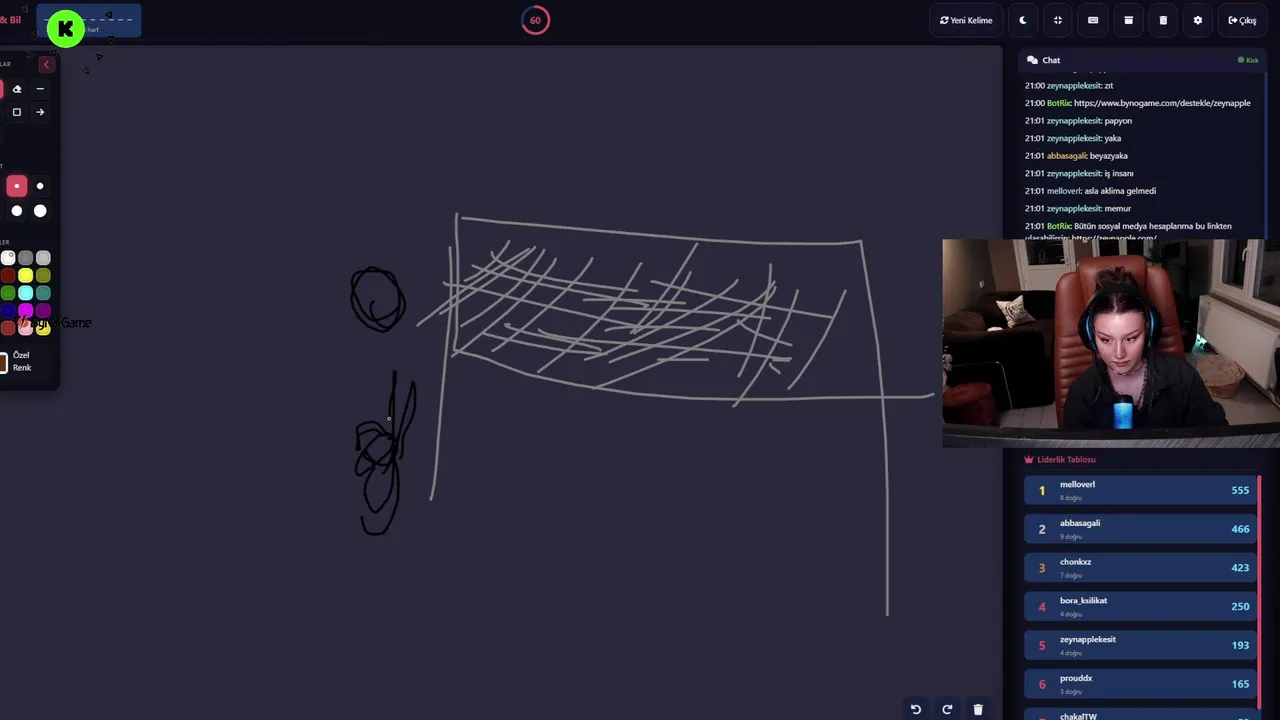Select chonkxz in the leaderboard
The width and height of the screenshot is (1280, 720).
1140,567
